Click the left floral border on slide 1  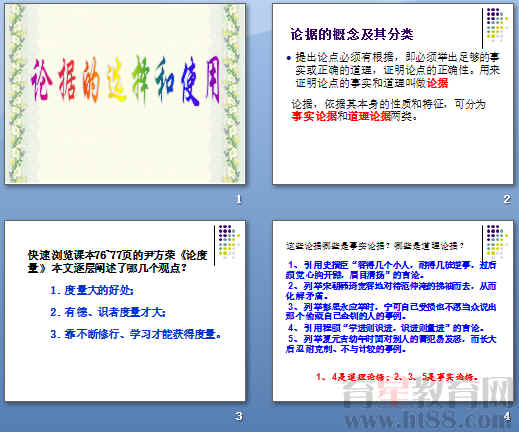(x=17, y=94)
